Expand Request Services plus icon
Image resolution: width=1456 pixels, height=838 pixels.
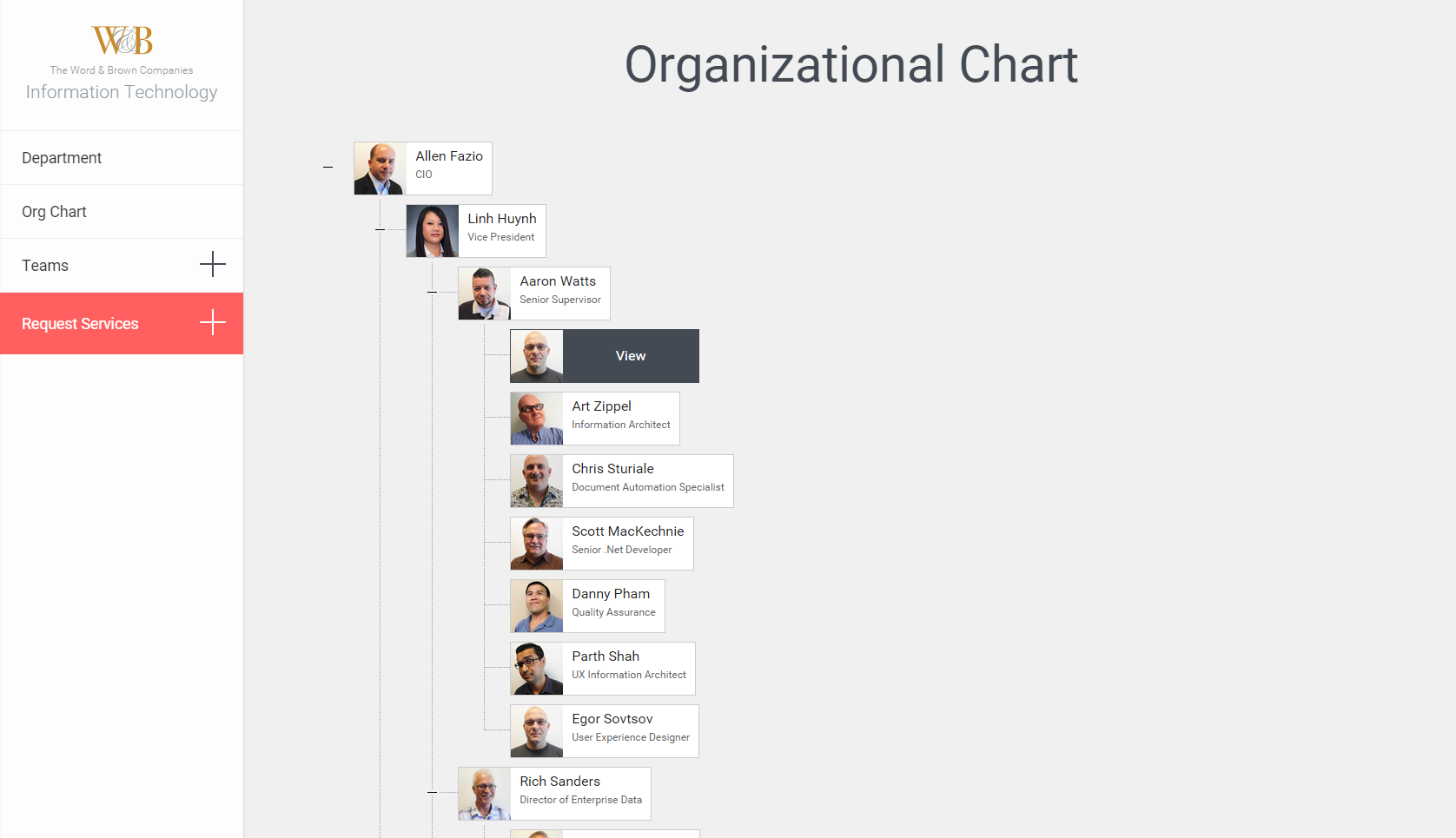pyautogui.click(x=213, y=323)
